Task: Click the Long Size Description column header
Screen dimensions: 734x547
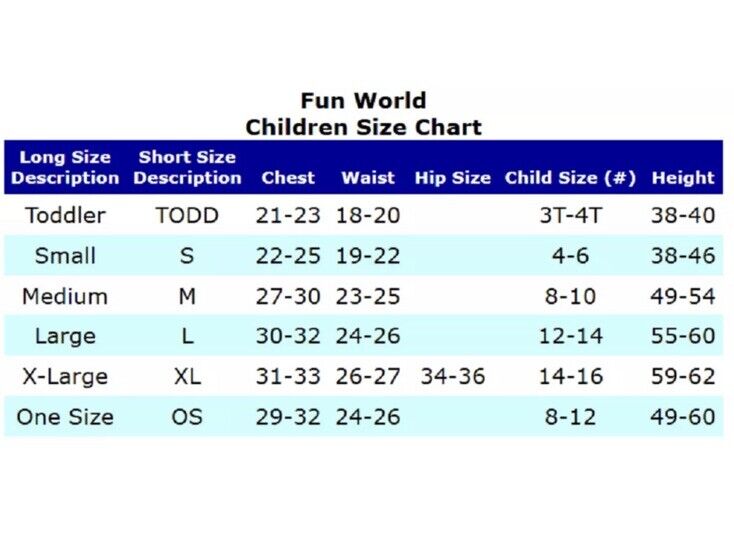Action: 65,167
